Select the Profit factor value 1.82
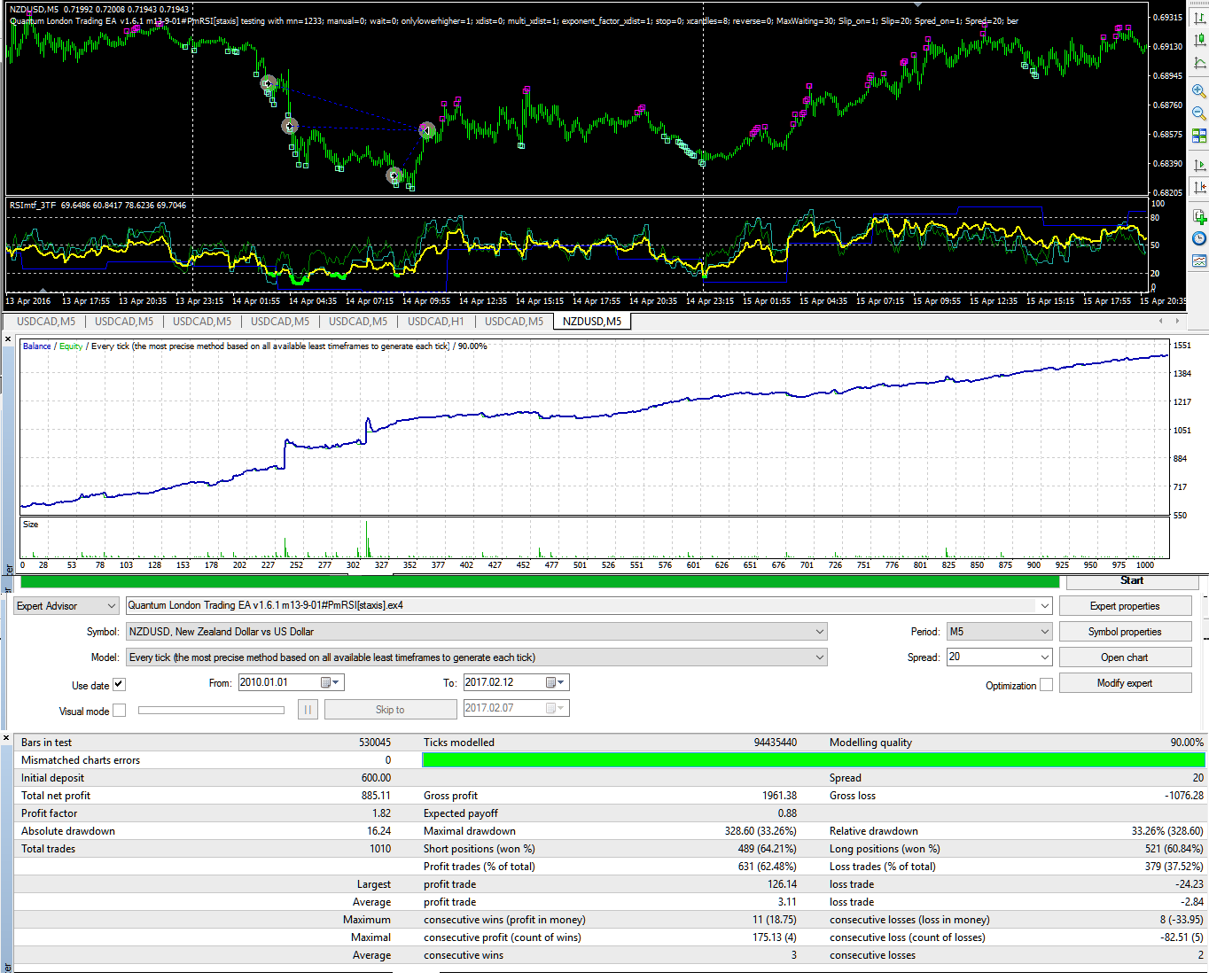The height and width of the screenshot is (980, 1209). click(x=381, y=813)
